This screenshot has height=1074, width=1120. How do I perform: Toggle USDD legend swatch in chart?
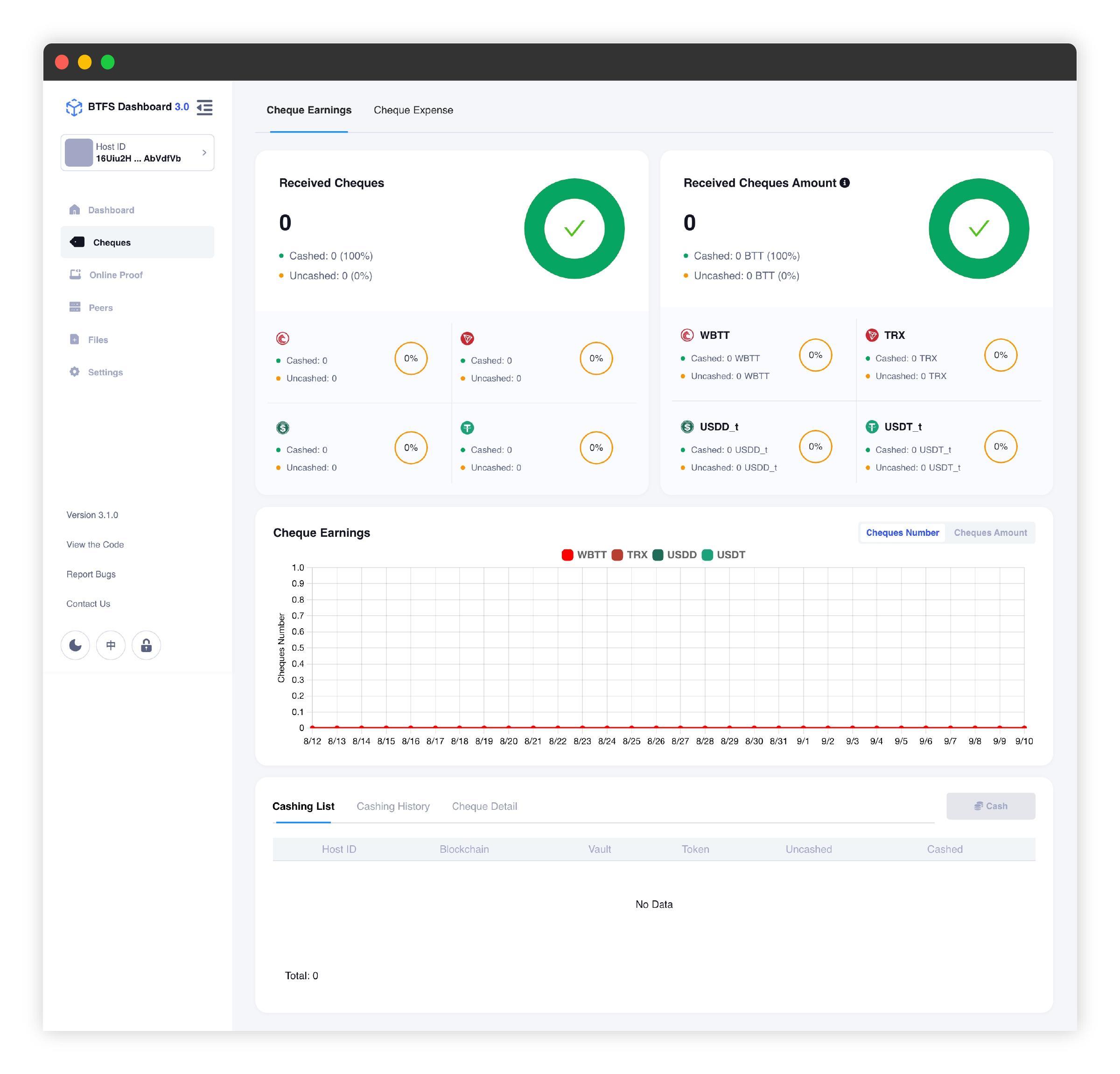click(658, 555)
